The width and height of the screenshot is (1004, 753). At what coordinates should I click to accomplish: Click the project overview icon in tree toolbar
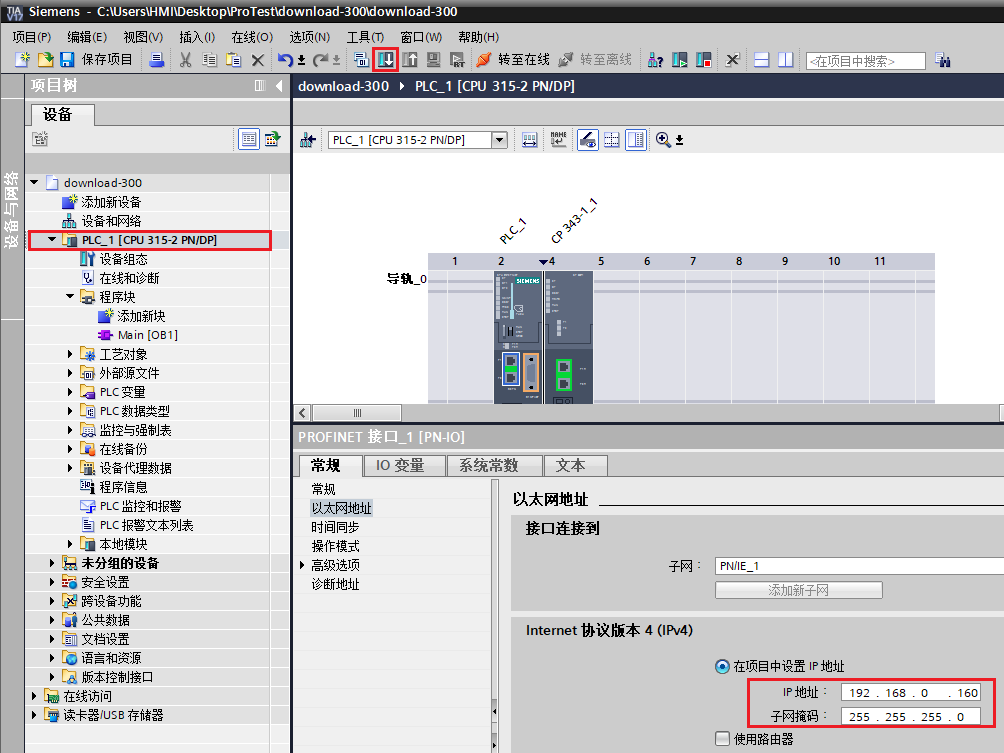(x=273, y=139)
